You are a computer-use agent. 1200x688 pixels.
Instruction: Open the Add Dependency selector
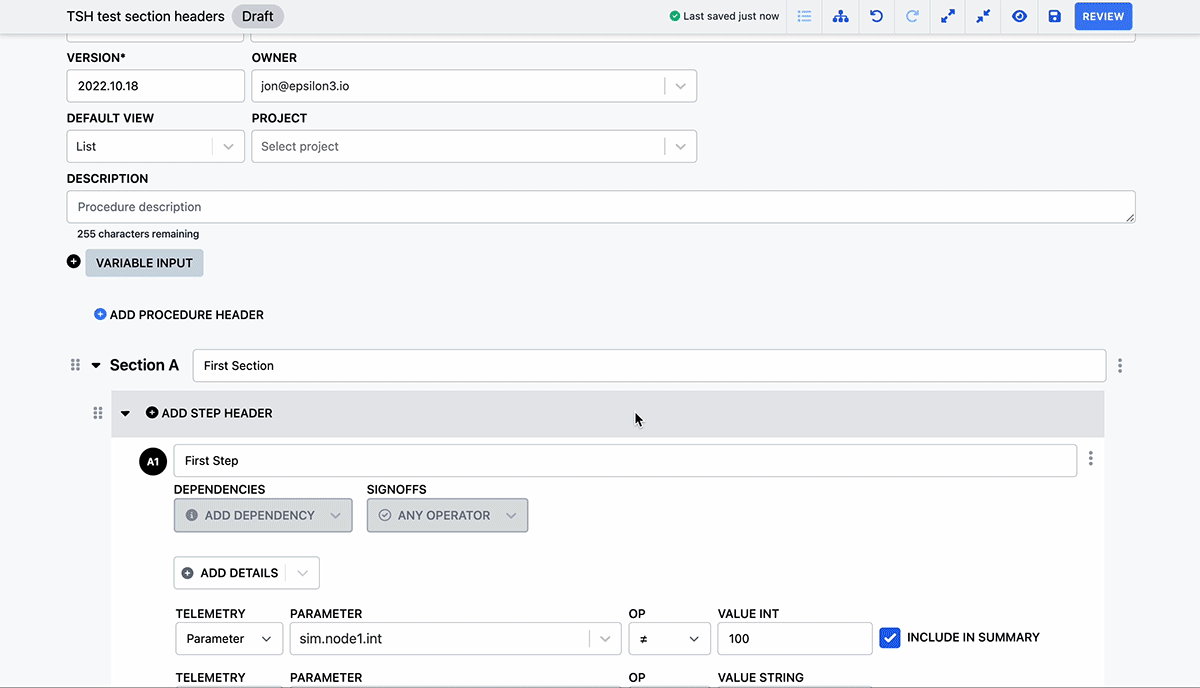[262, 515]
